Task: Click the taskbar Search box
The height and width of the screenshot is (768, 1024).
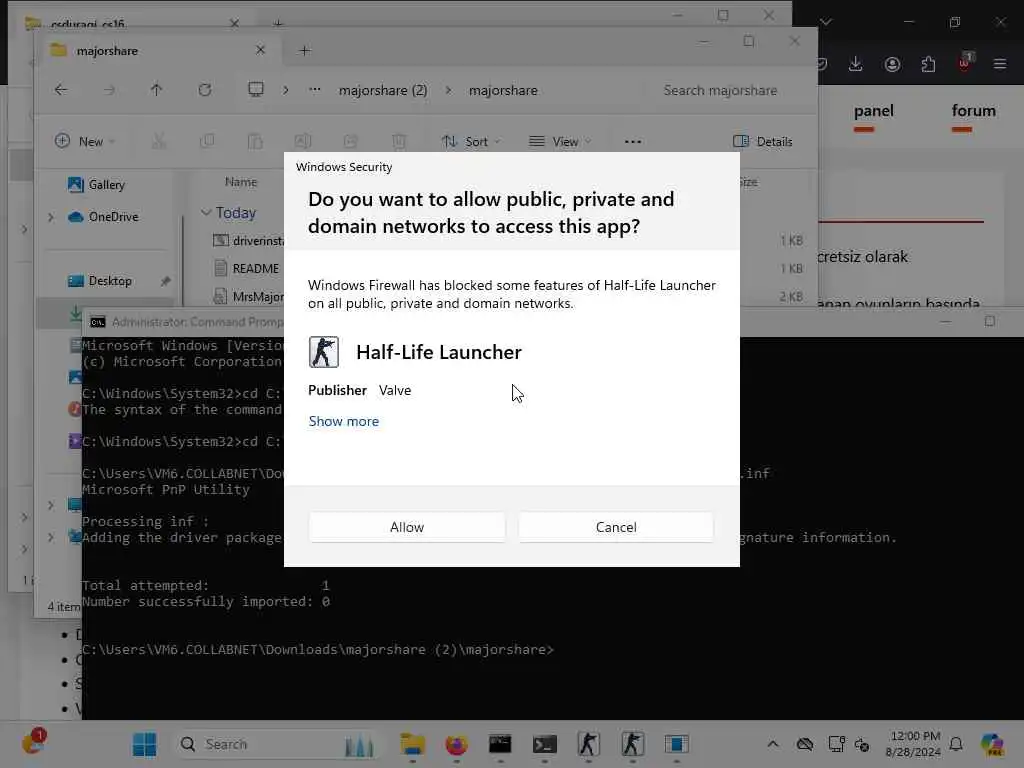Action: [x=280, y=744]
